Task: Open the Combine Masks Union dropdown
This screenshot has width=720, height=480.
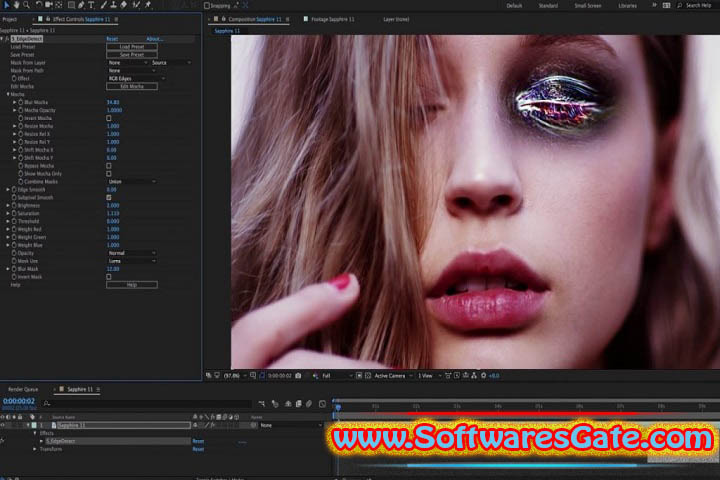Action: (132, 181)
